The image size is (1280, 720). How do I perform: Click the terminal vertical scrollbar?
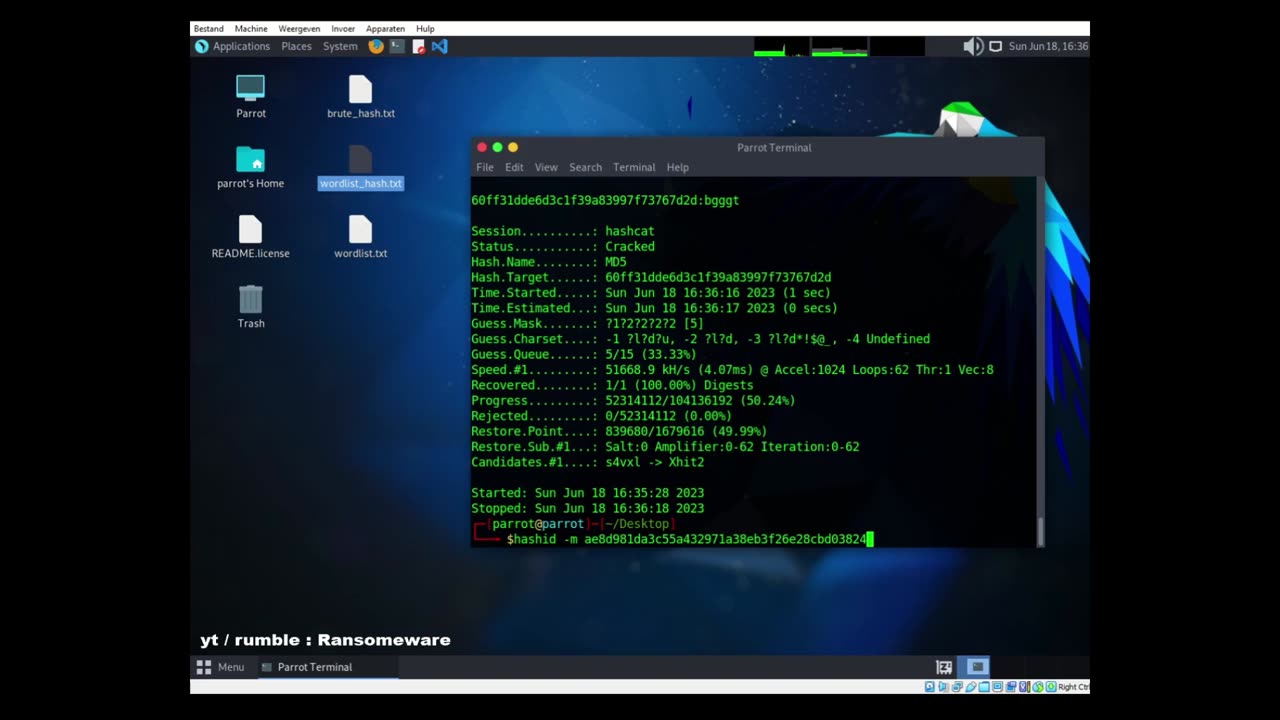1040,362
